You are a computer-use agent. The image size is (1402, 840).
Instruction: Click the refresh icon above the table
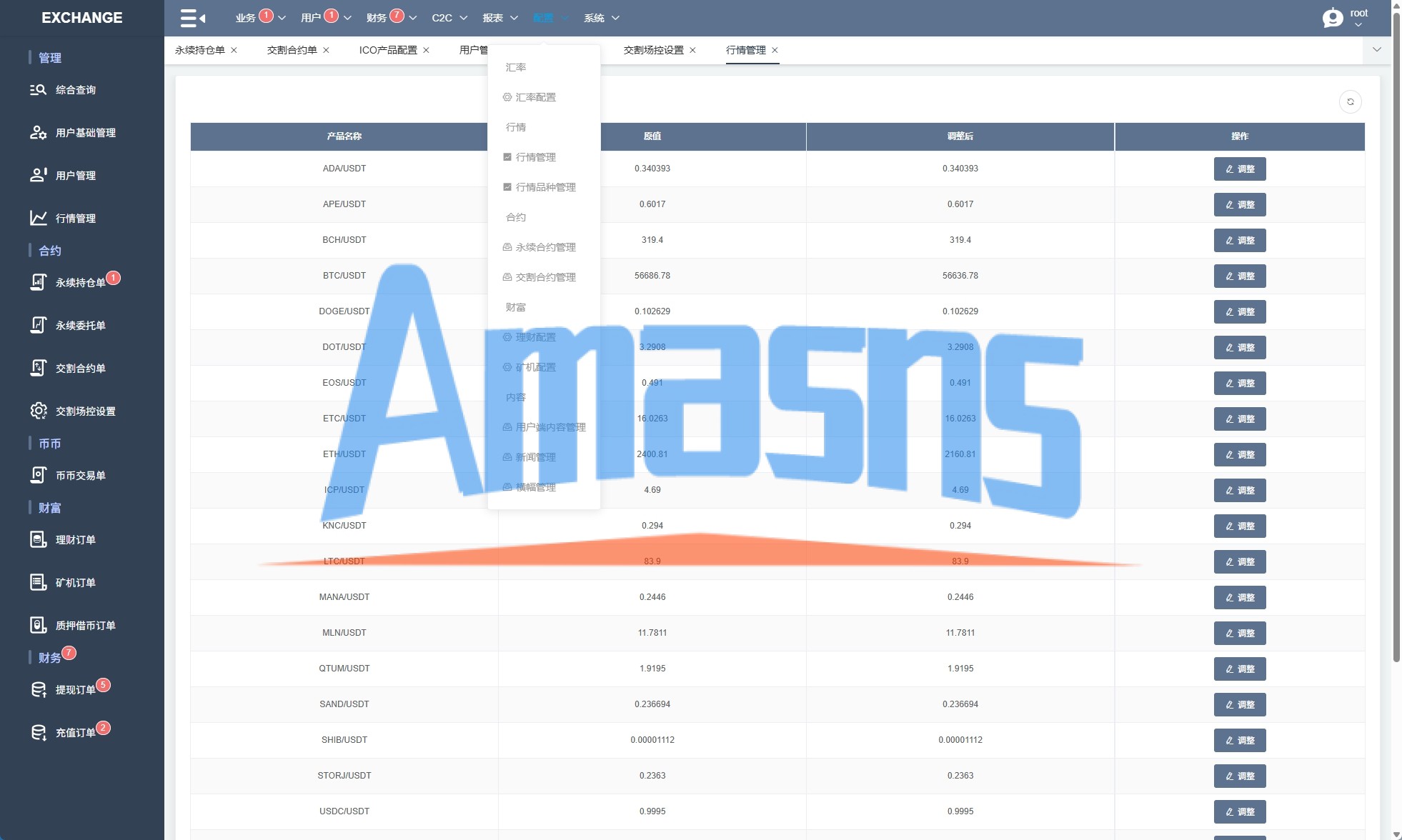(1350, 102)
